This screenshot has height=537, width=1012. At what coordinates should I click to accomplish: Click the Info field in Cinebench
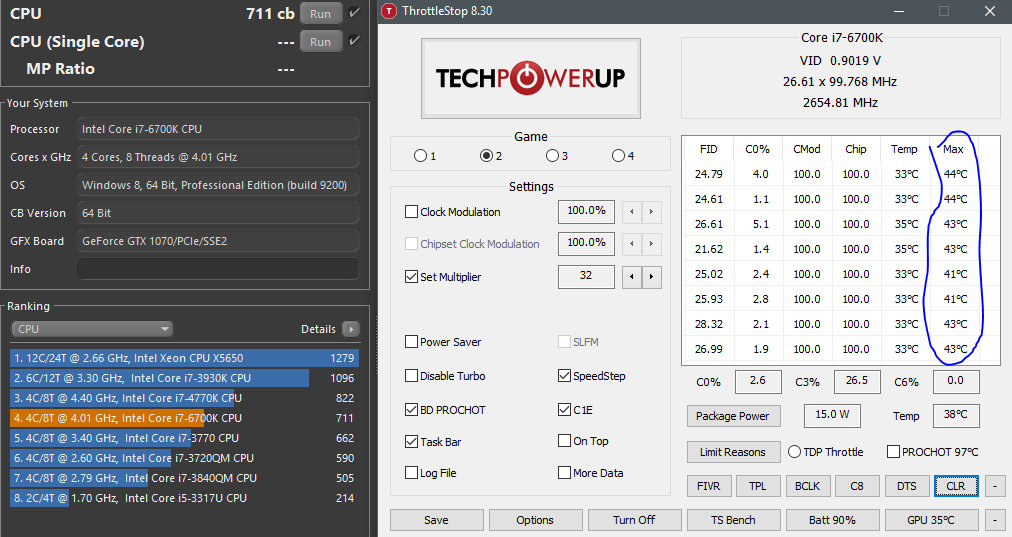tap(218, 269)
